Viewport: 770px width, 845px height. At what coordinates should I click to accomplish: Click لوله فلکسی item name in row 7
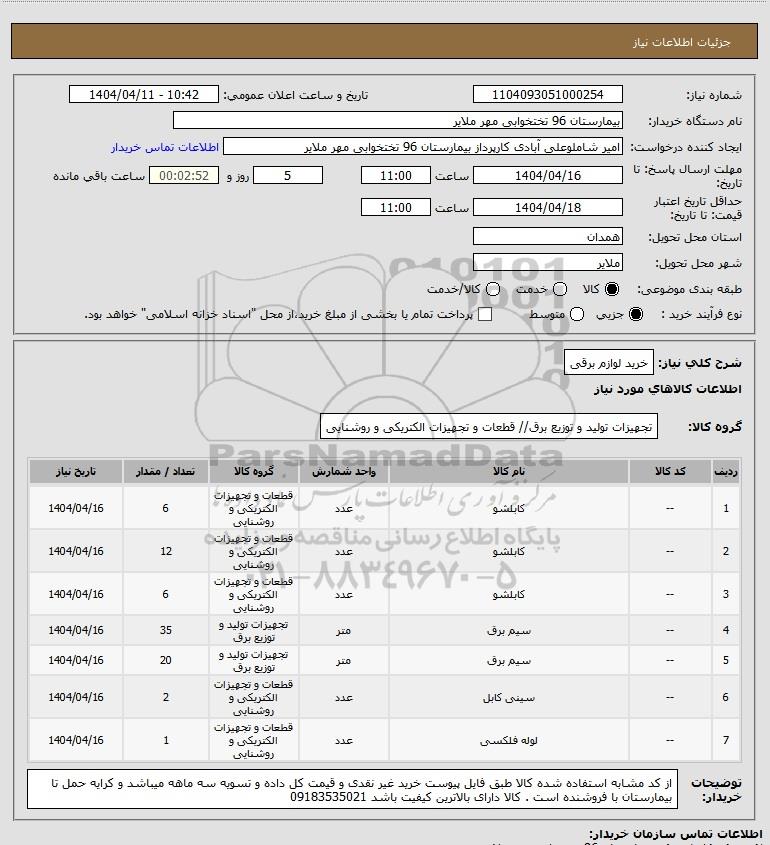coord(509,740)
